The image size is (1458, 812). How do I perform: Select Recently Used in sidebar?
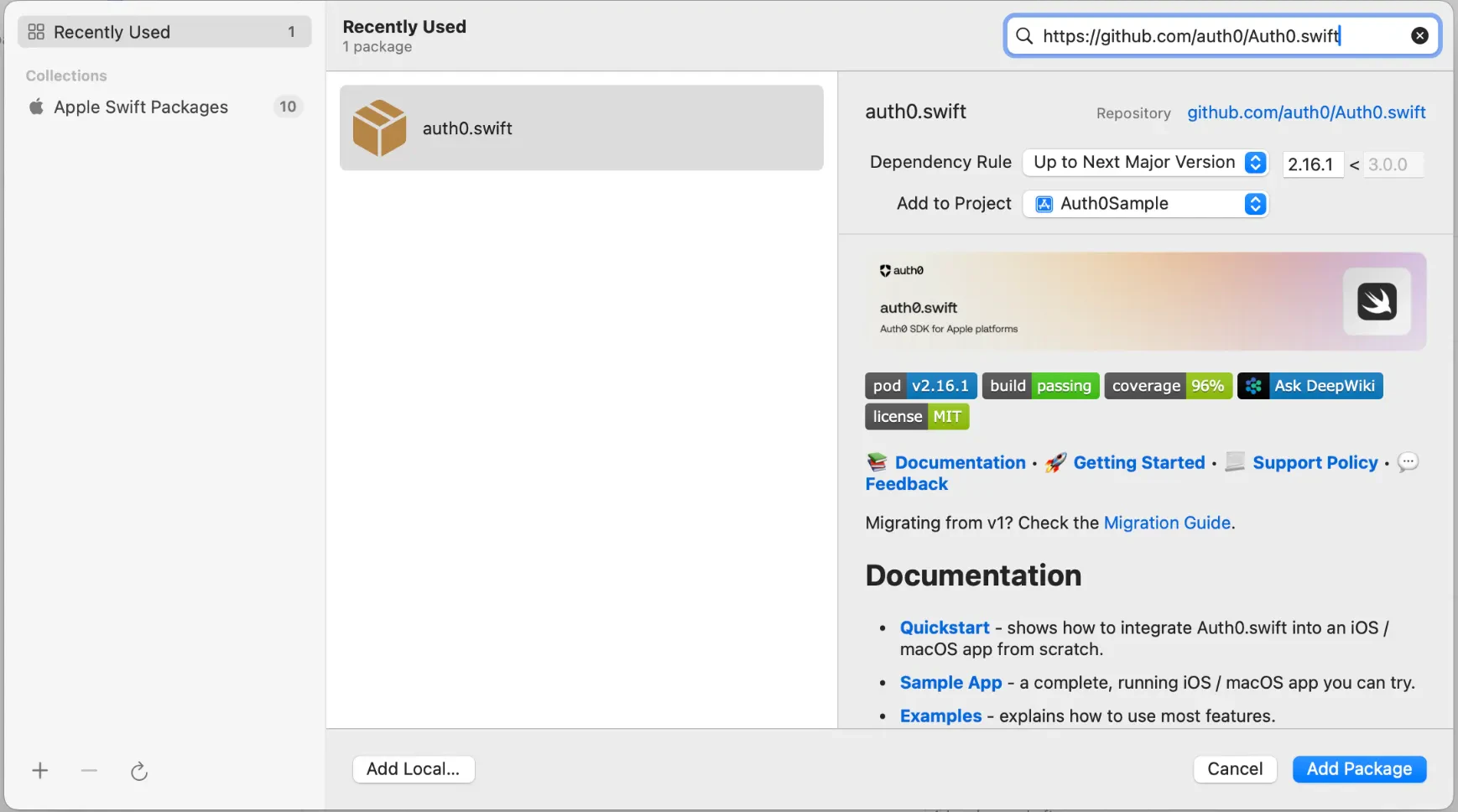click(164, 32)
